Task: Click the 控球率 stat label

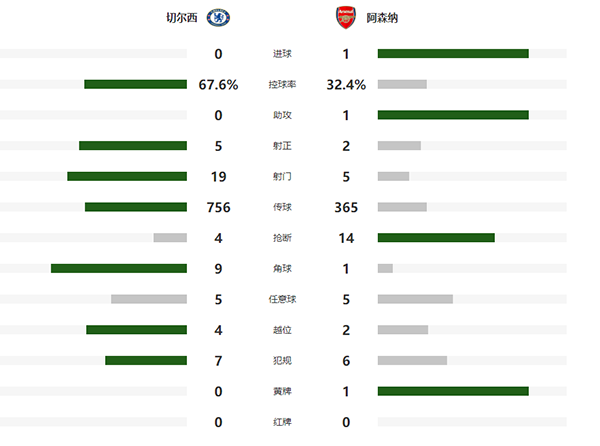Action: coord(283,85)
